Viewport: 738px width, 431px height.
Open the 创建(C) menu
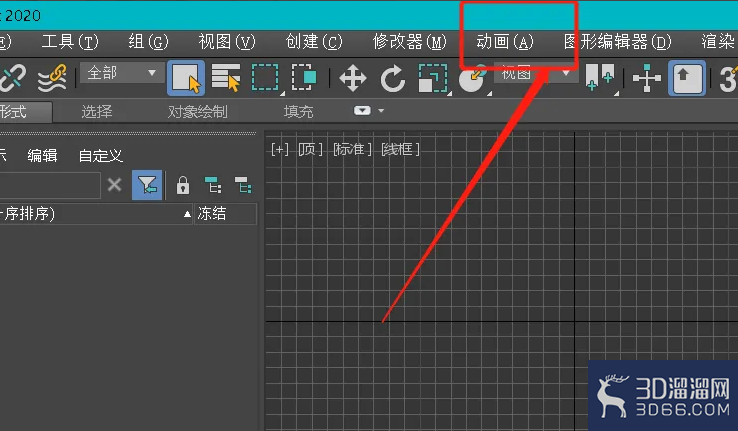tap(314, 42)
